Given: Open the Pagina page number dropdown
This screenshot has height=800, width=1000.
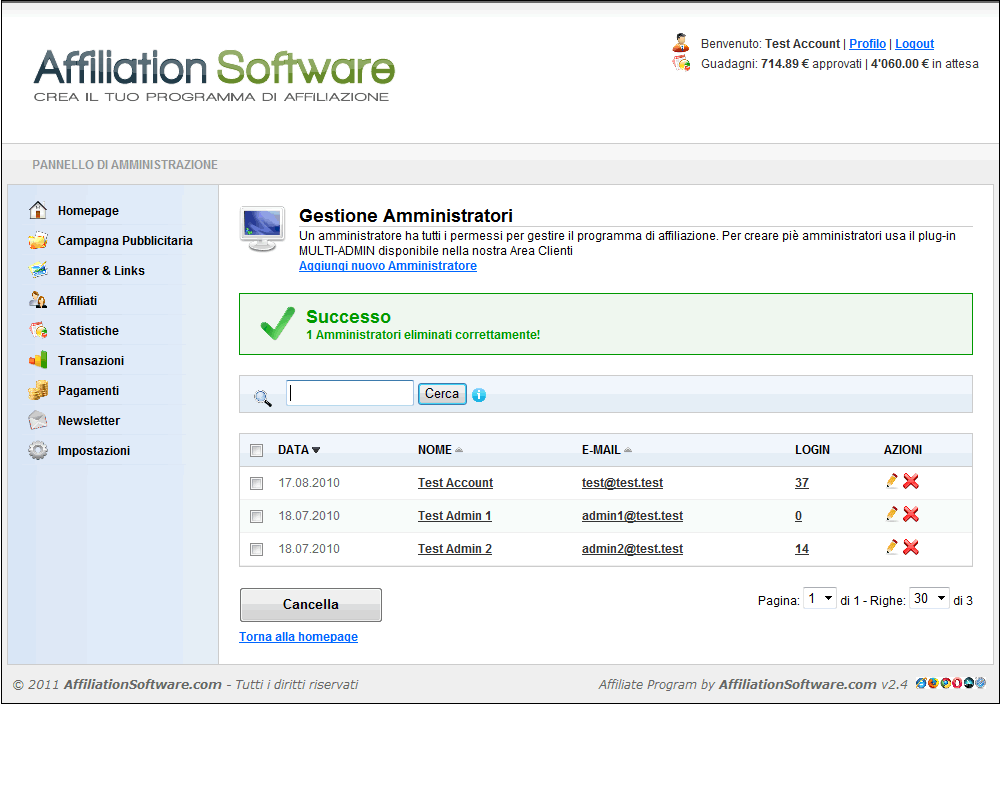Looking at the screenshot, I should click(820, 598).
